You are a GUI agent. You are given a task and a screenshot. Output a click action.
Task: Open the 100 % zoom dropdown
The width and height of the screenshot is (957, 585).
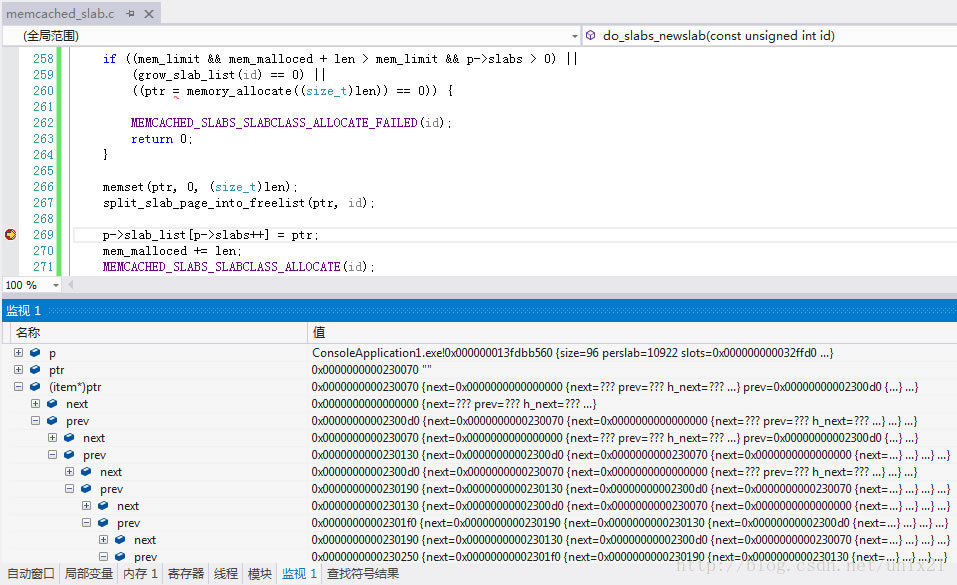(56, 285)
